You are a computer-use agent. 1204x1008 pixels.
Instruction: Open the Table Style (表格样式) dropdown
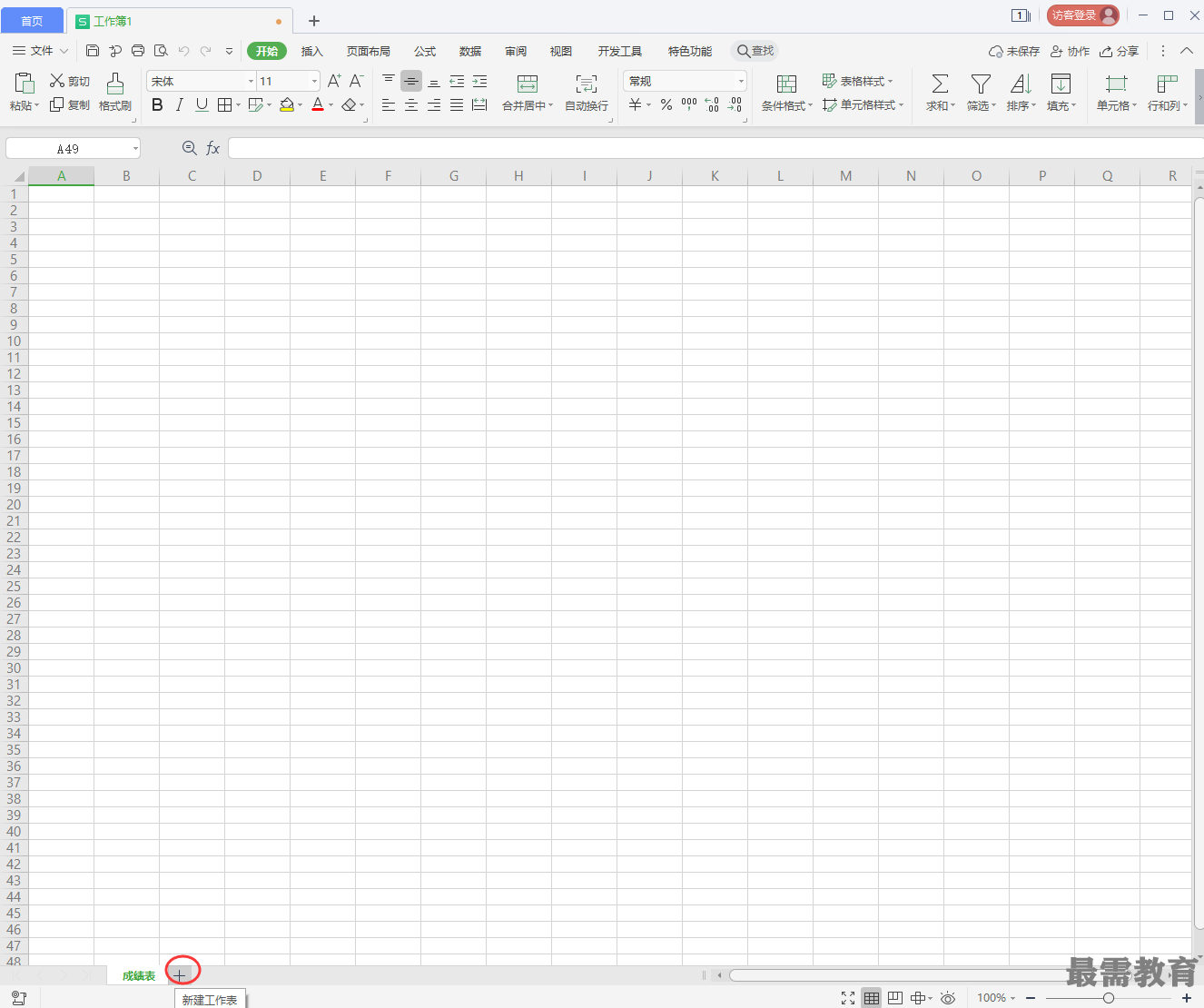point(857,81)
